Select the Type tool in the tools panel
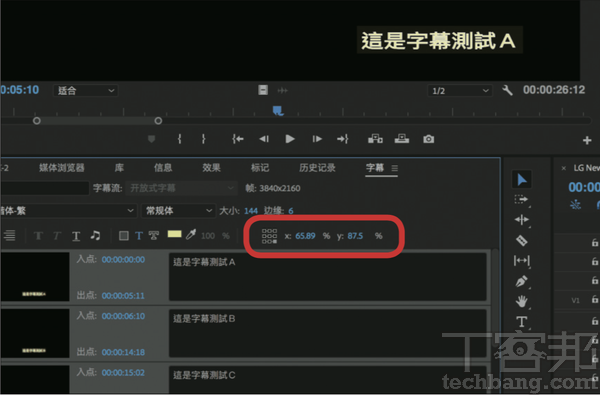This screenshot has height=395, width=600. click(x=522, y=322)
